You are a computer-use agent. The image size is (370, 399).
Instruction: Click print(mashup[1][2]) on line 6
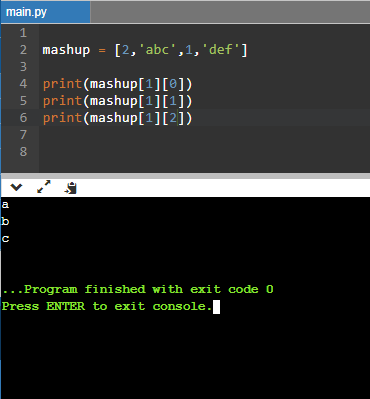pos(118,118)
